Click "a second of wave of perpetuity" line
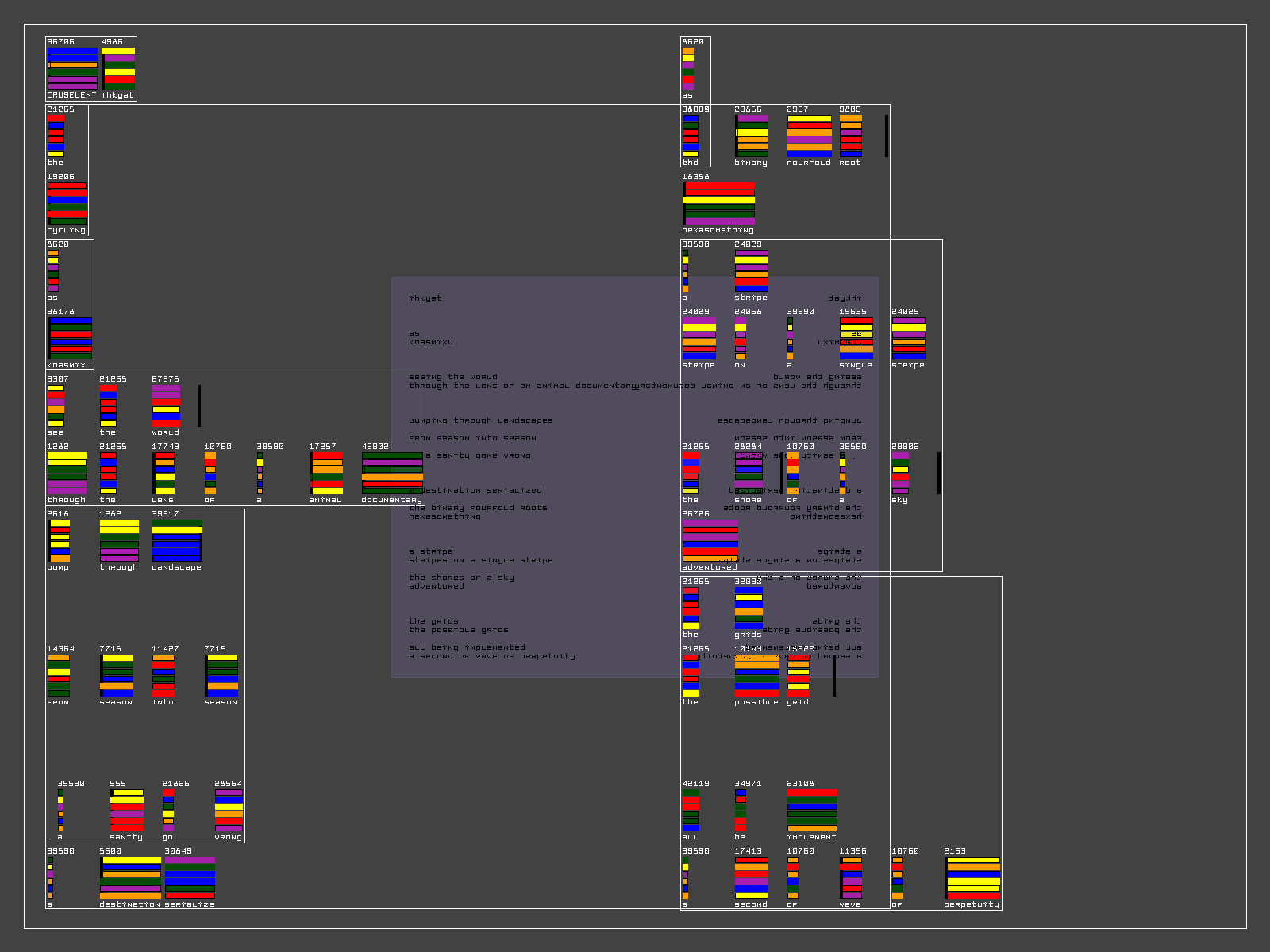Image resolution: width=1270 pixels, height=952 pixels. [492, 656]
